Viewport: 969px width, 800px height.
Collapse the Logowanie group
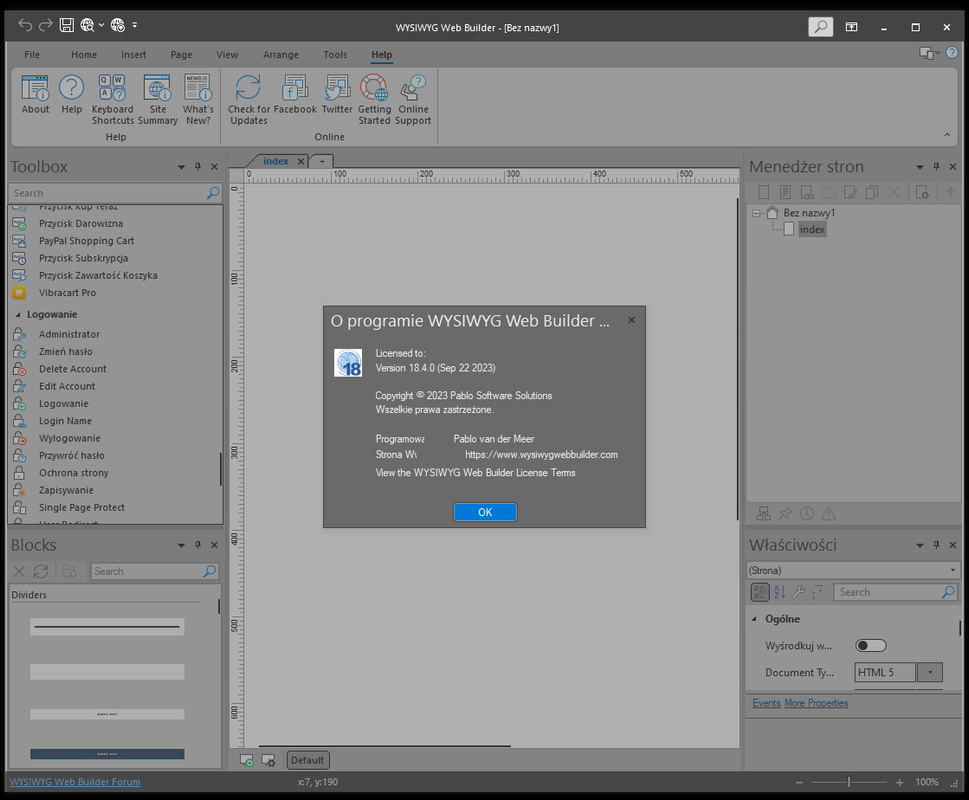(x=18, y=314)
